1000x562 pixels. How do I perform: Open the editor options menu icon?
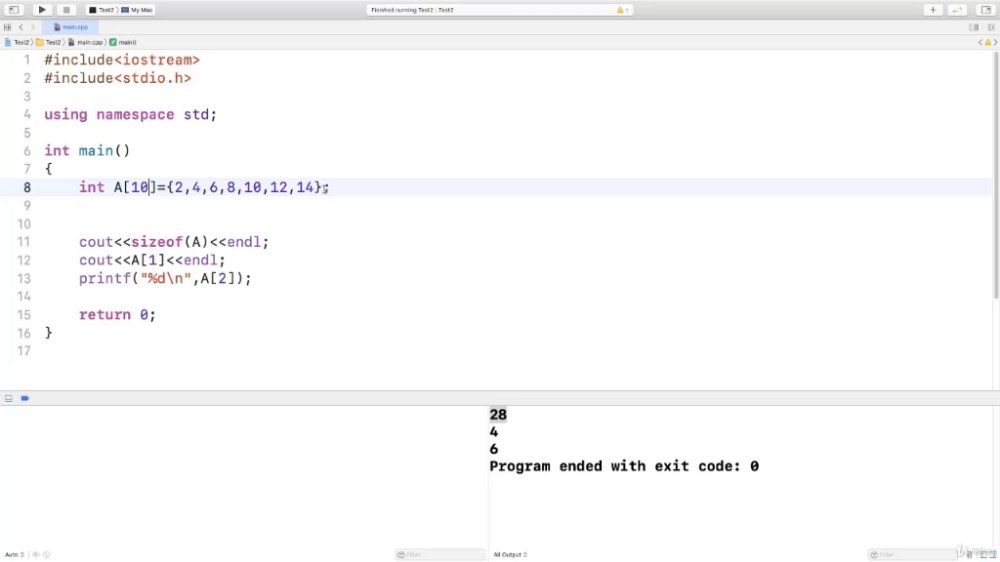coord(974,27)
